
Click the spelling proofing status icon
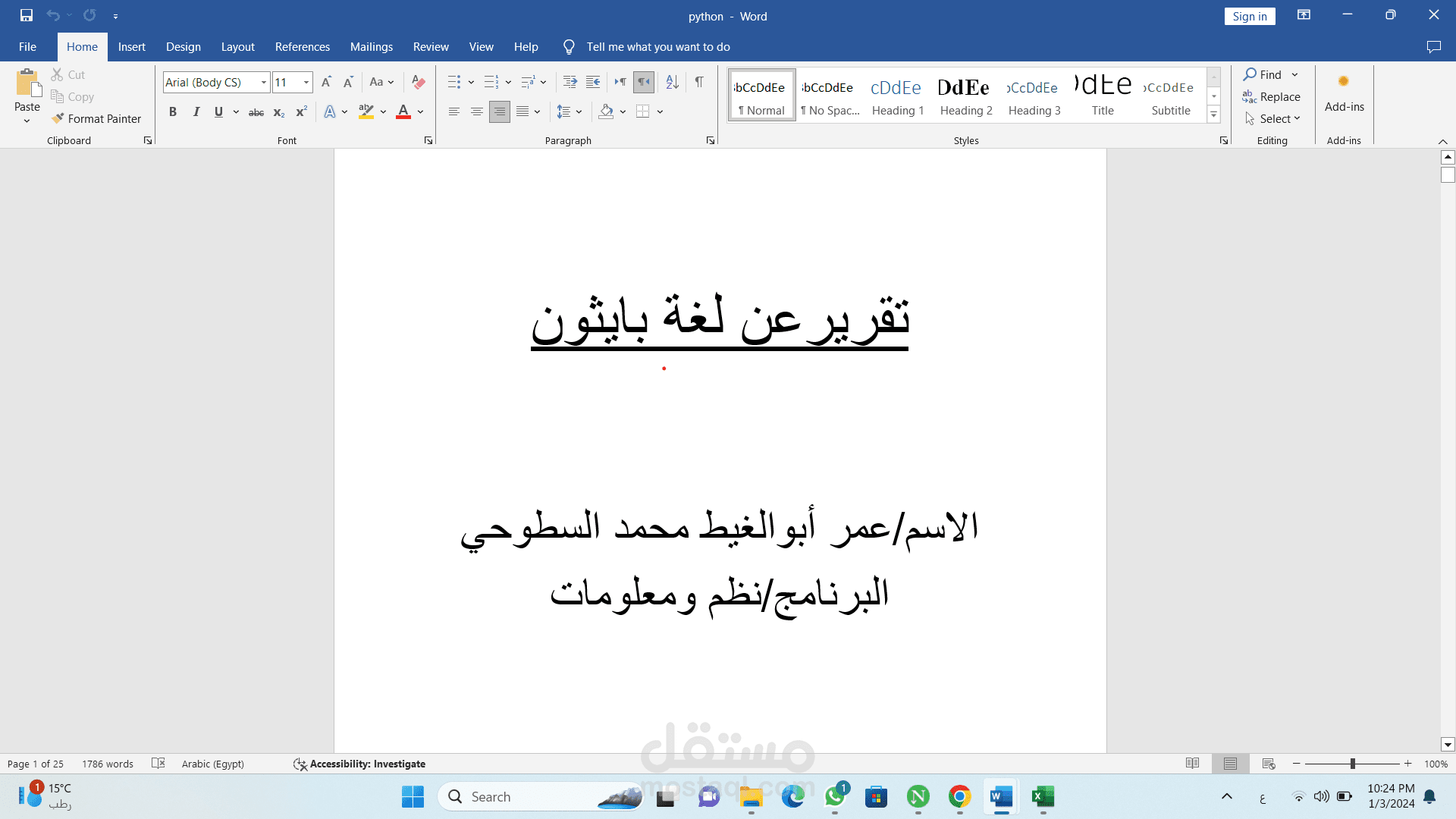pos(158,764)
